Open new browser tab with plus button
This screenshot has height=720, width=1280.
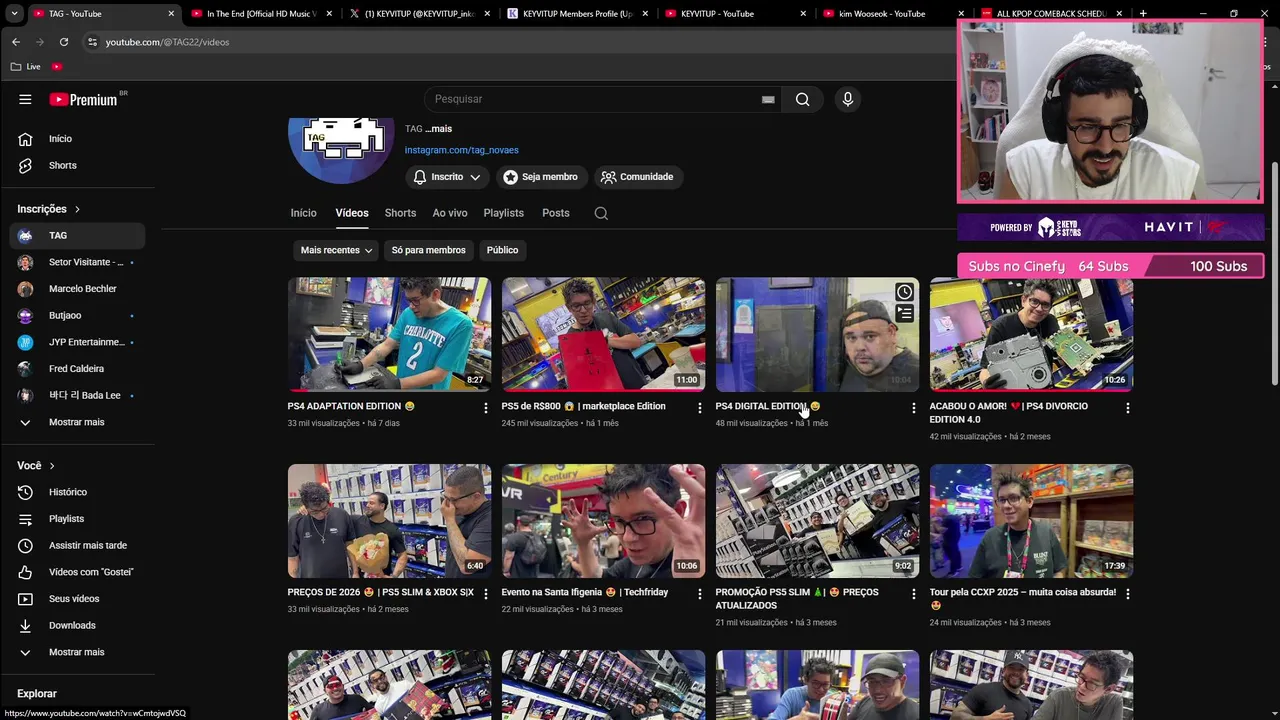click(x=1143, y=14)
